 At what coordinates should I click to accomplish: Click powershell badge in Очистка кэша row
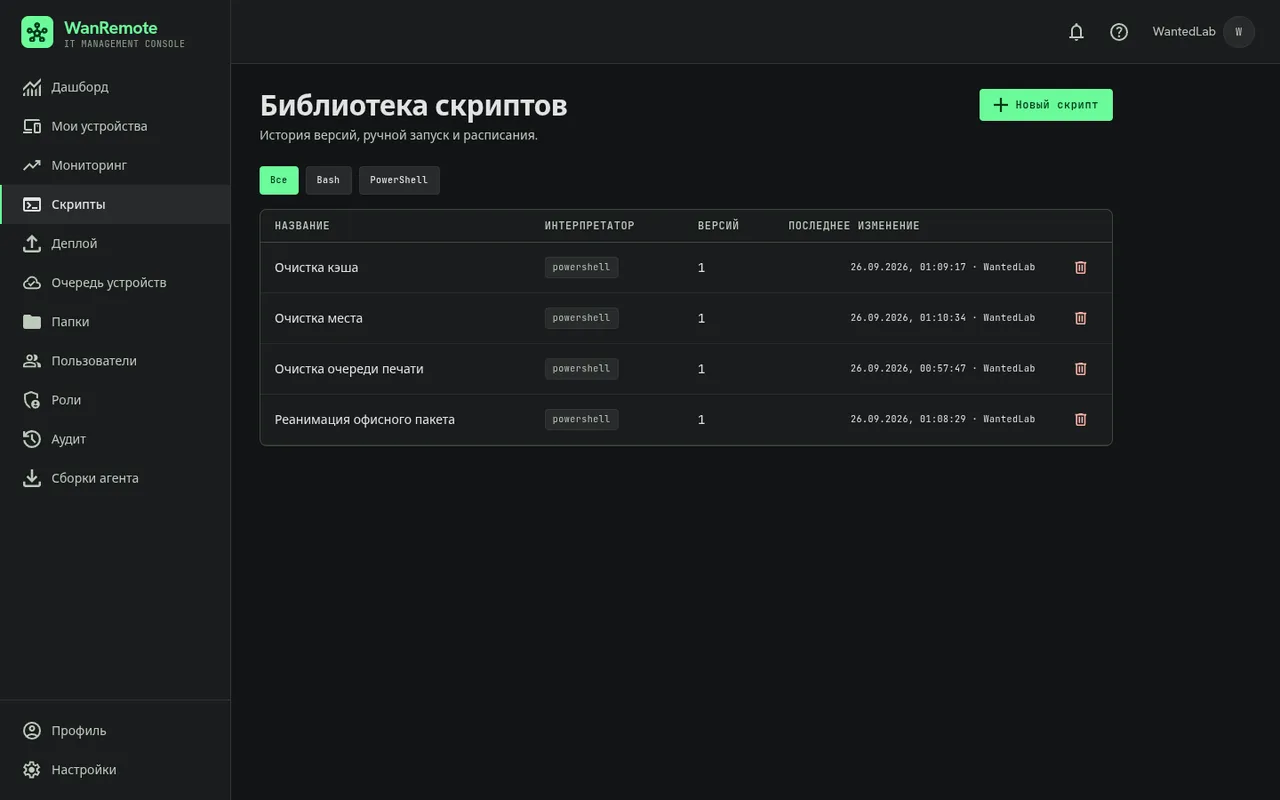582,267
